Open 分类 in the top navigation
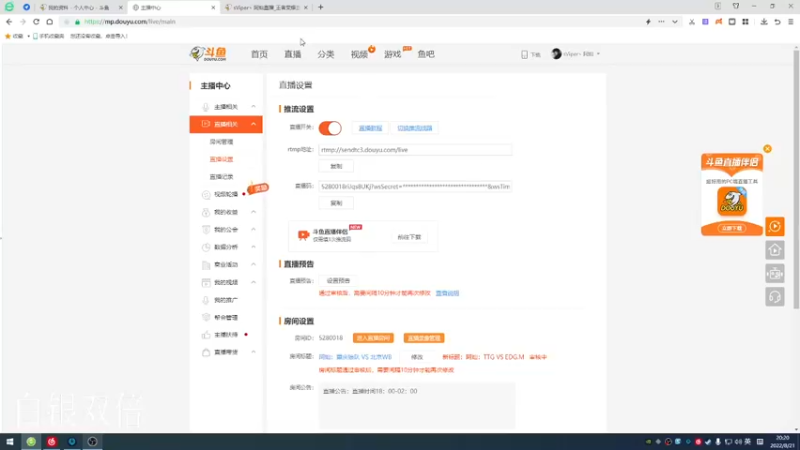This screenshot has width=800, height=450. click(x=326, y=54)
